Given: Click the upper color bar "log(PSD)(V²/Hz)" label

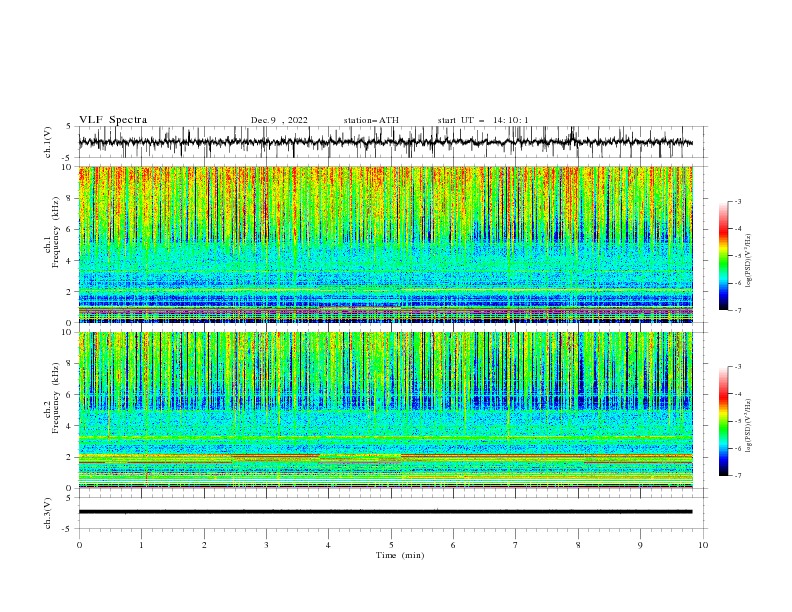Looking at the screenshot, I should coord(748,261).
